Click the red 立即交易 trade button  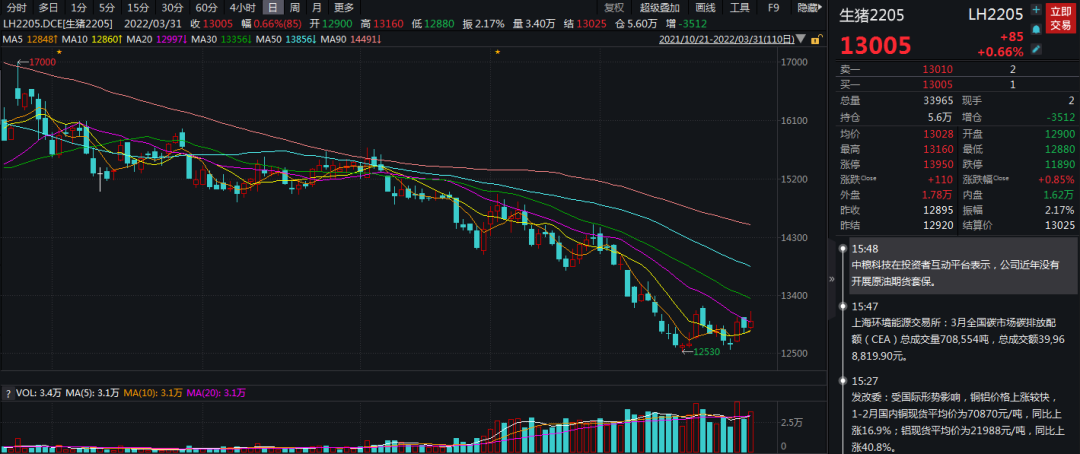click(1060, 19)
